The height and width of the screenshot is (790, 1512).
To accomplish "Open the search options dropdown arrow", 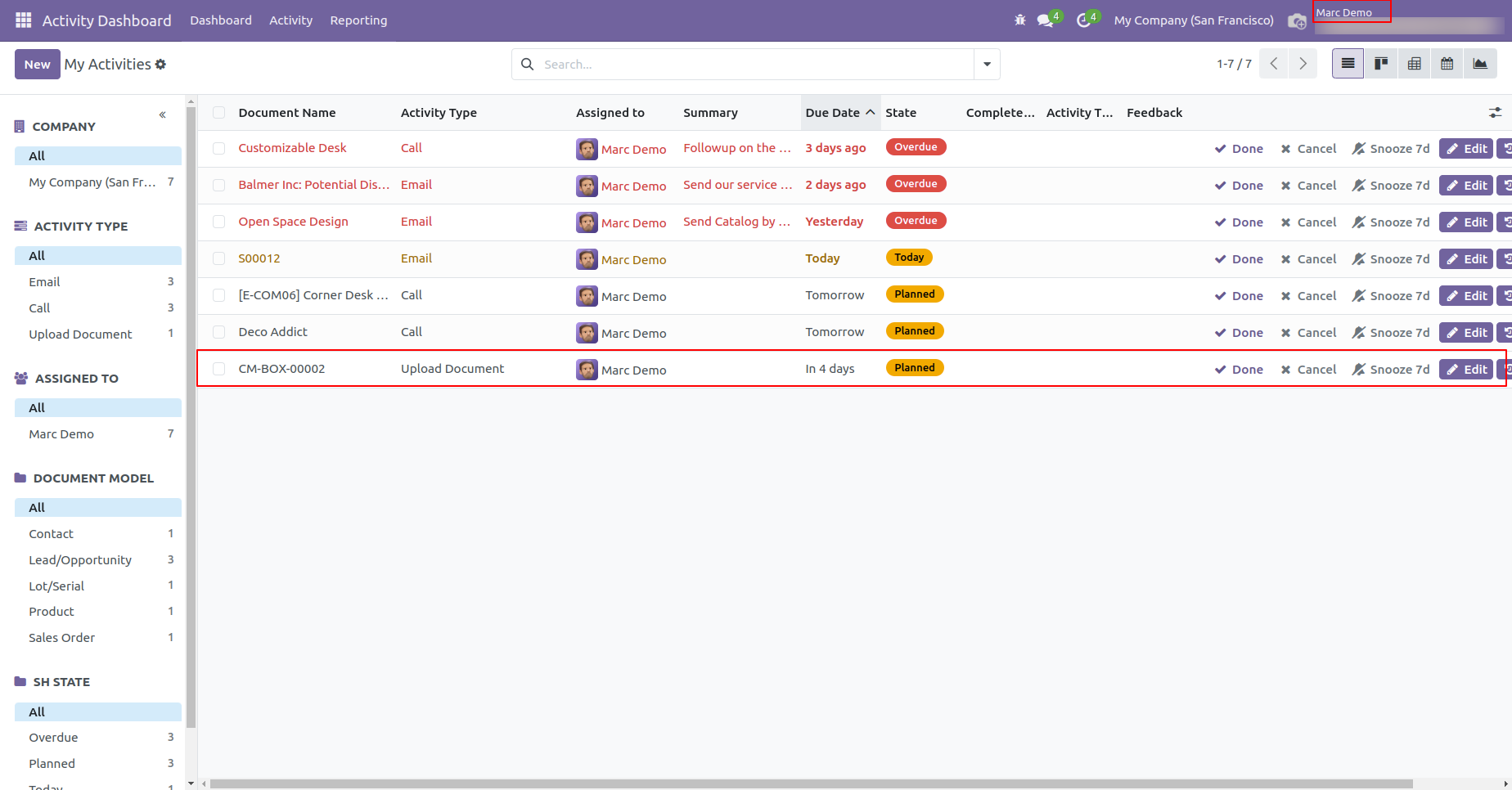I will (987, 64).
